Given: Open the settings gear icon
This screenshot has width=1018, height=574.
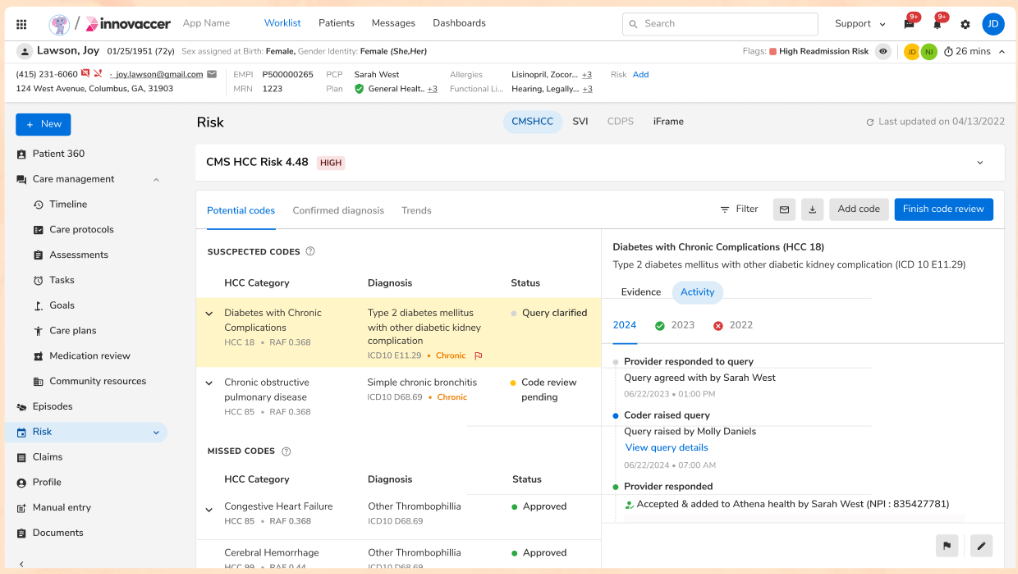Looking at the screenshot, I should click(965, 24).
